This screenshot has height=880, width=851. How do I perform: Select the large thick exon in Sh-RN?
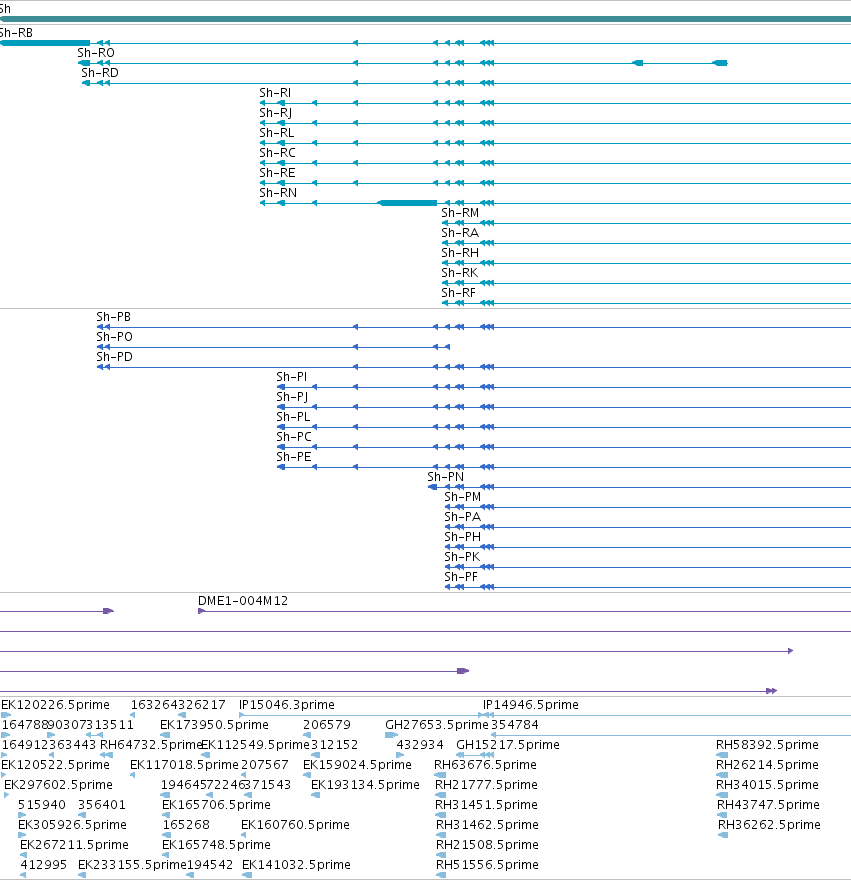408,203
